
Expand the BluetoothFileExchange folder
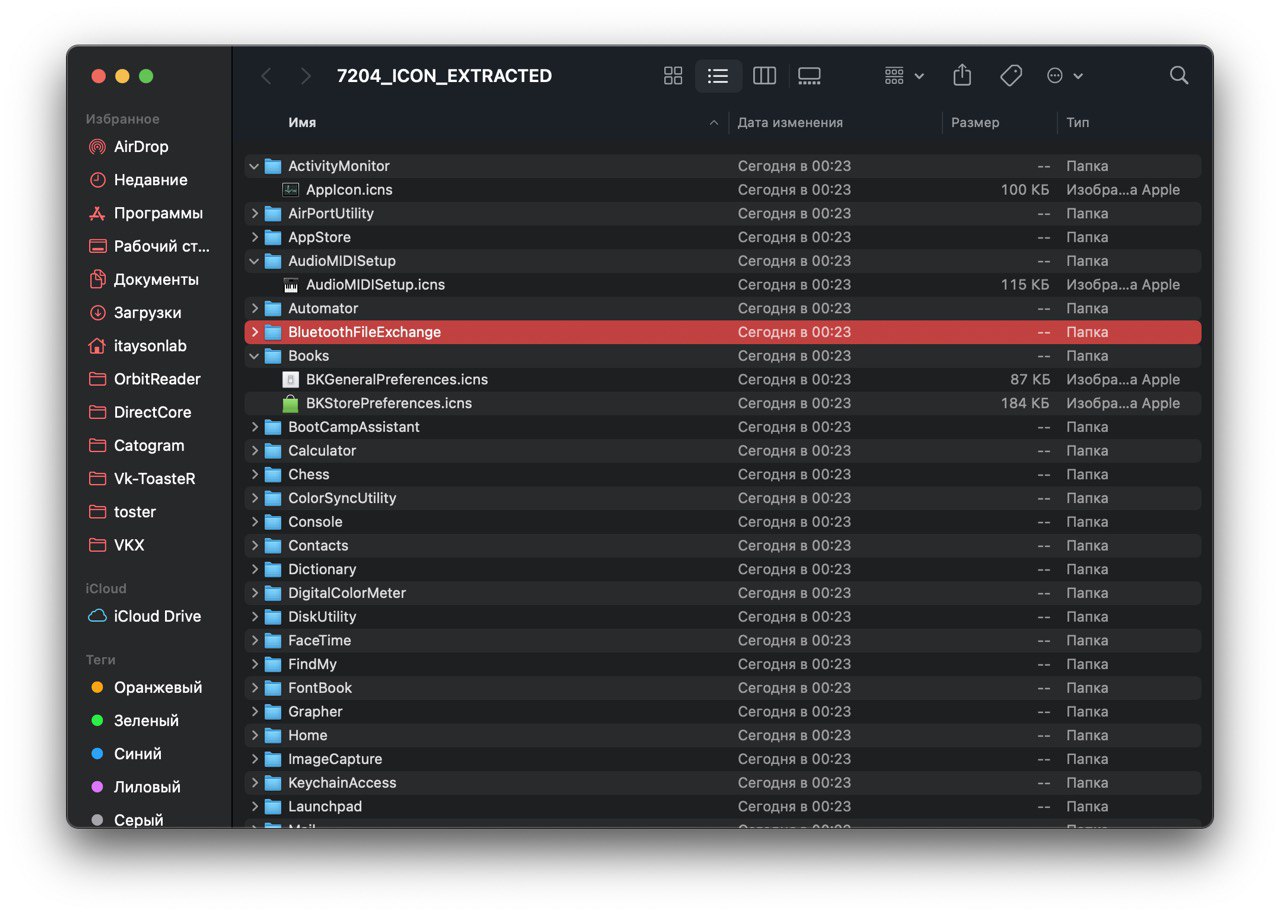[254, 332]
